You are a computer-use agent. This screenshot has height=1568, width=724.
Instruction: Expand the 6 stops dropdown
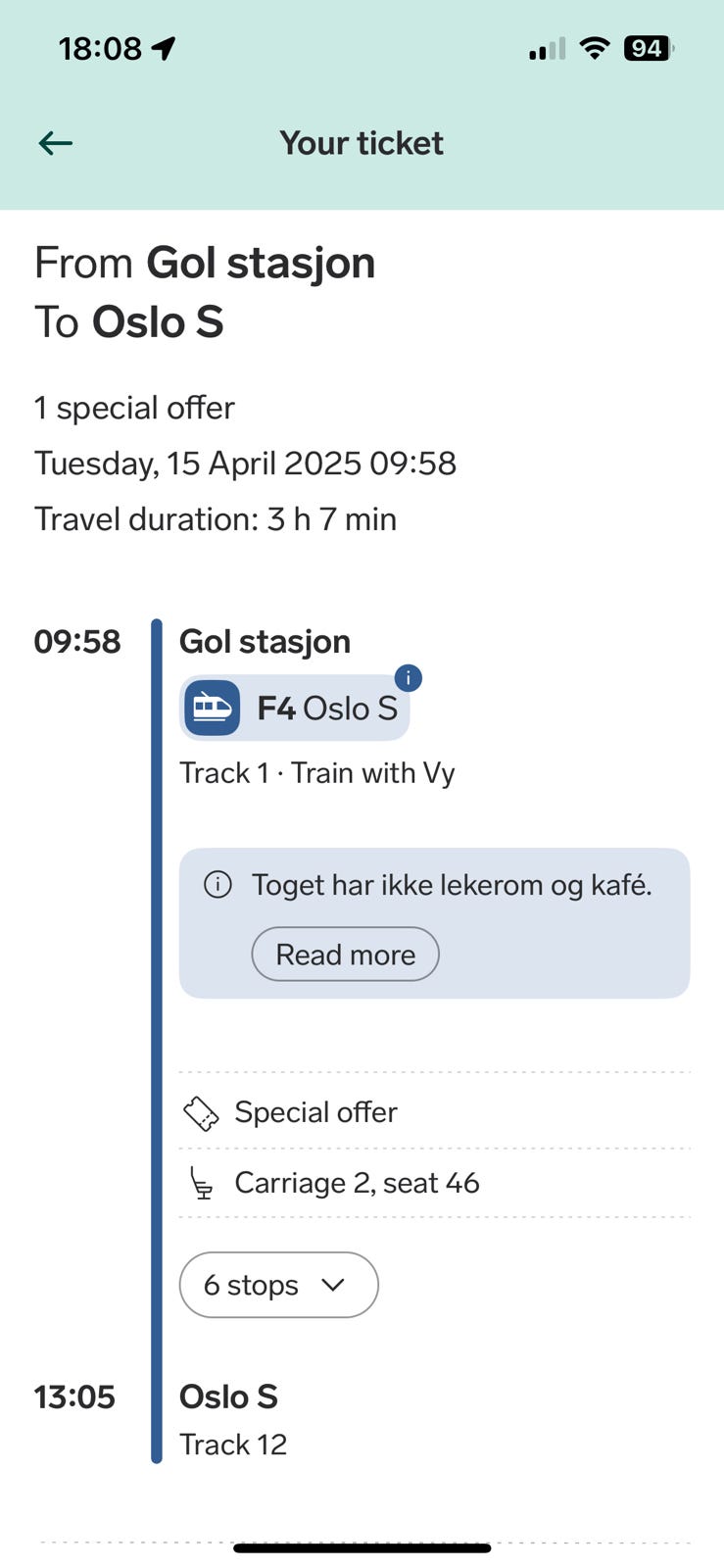click(x=278, y=1285)
